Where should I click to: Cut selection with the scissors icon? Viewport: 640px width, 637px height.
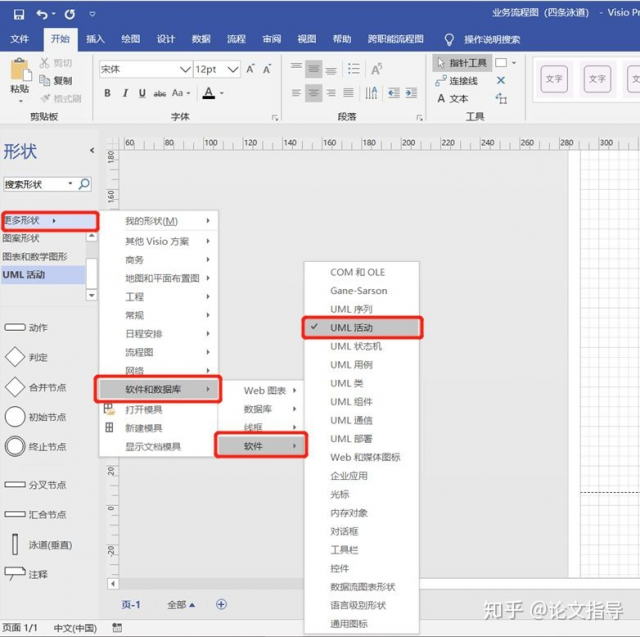point(44,63)
